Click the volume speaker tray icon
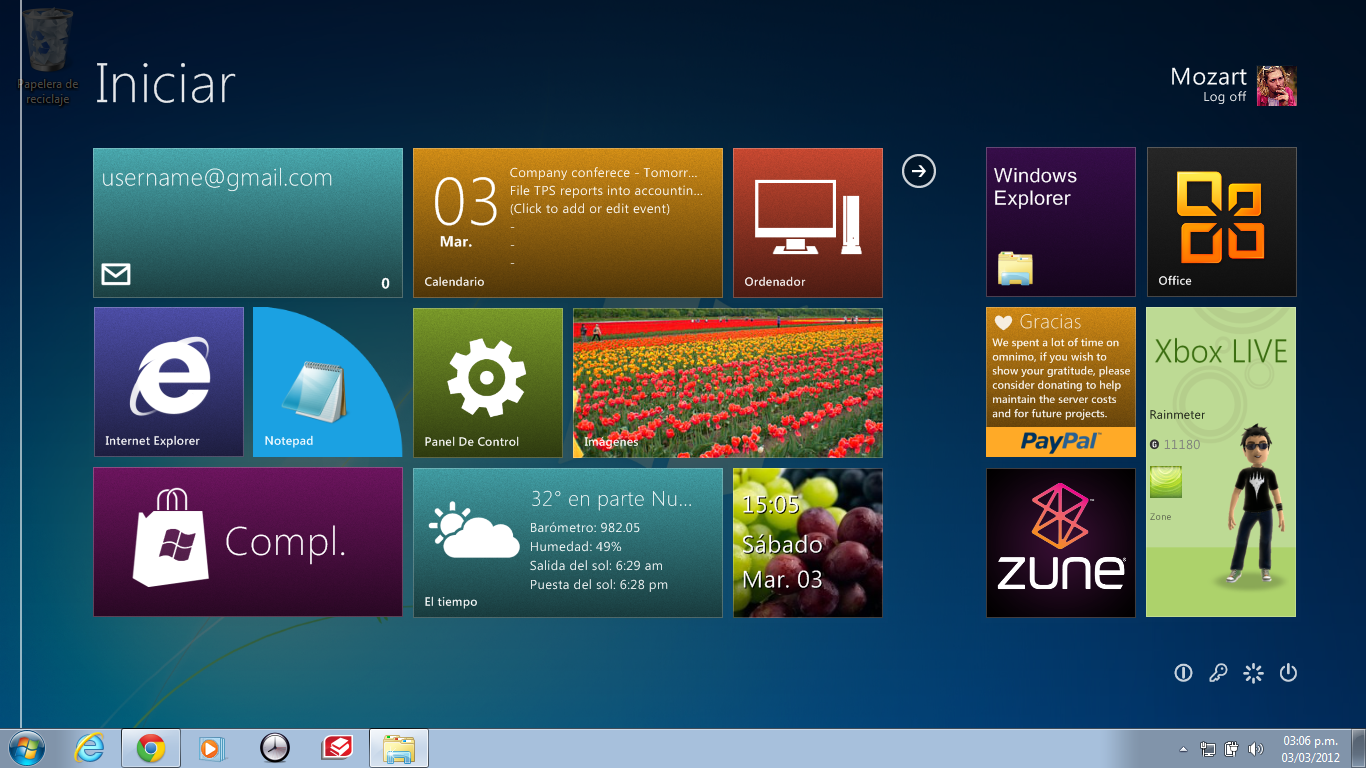 click(x=1256, y=748)
